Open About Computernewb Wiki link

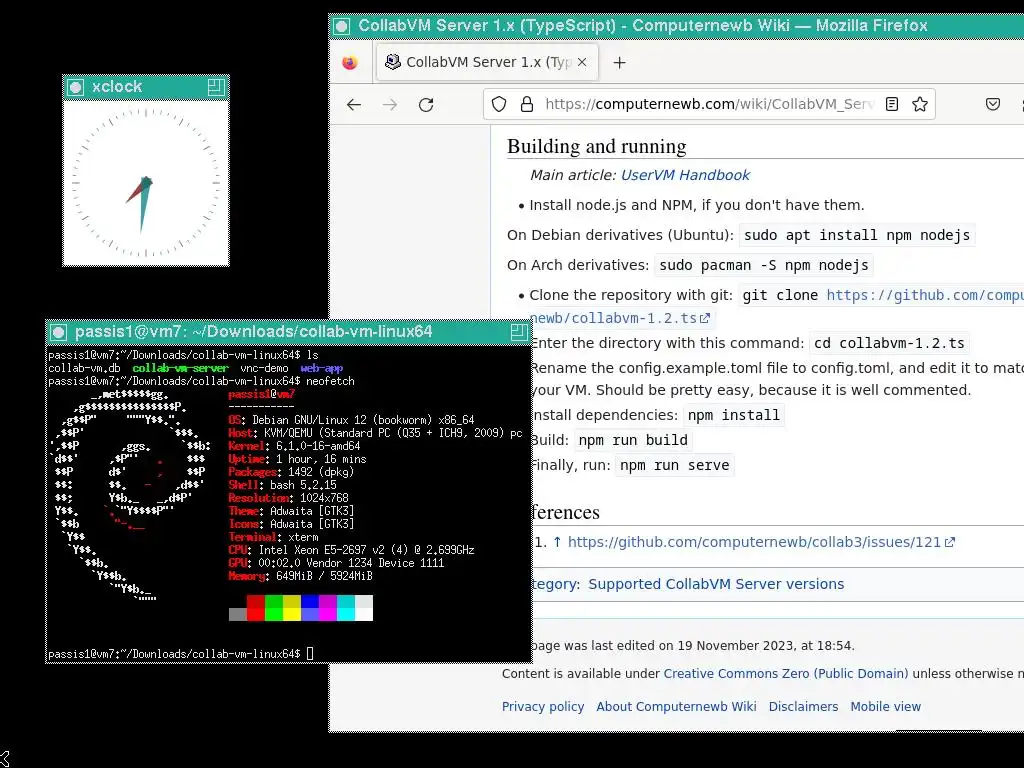[x=676, y=707]
